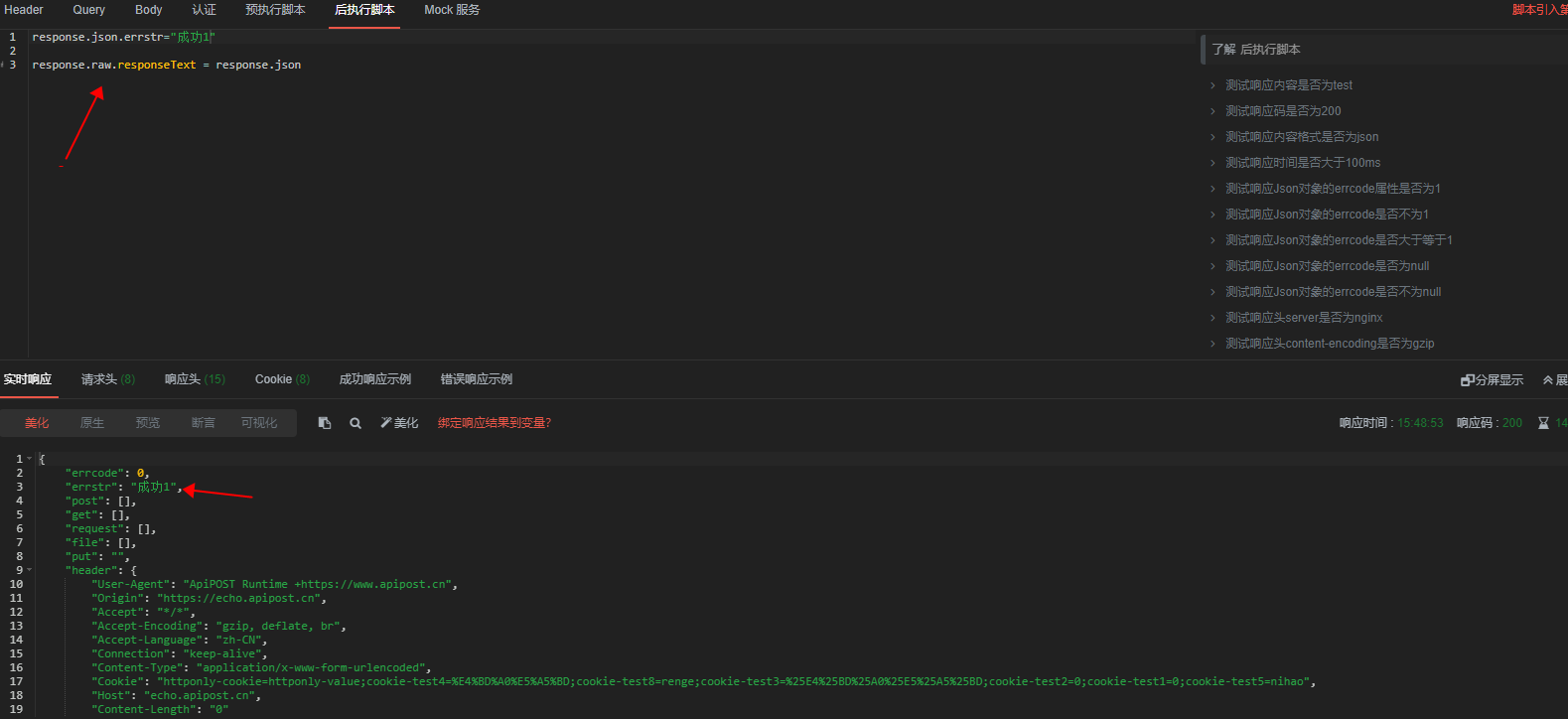Open the Mock 服务 tab
Screen dimensions: 1568x719
tap(452, 10)
